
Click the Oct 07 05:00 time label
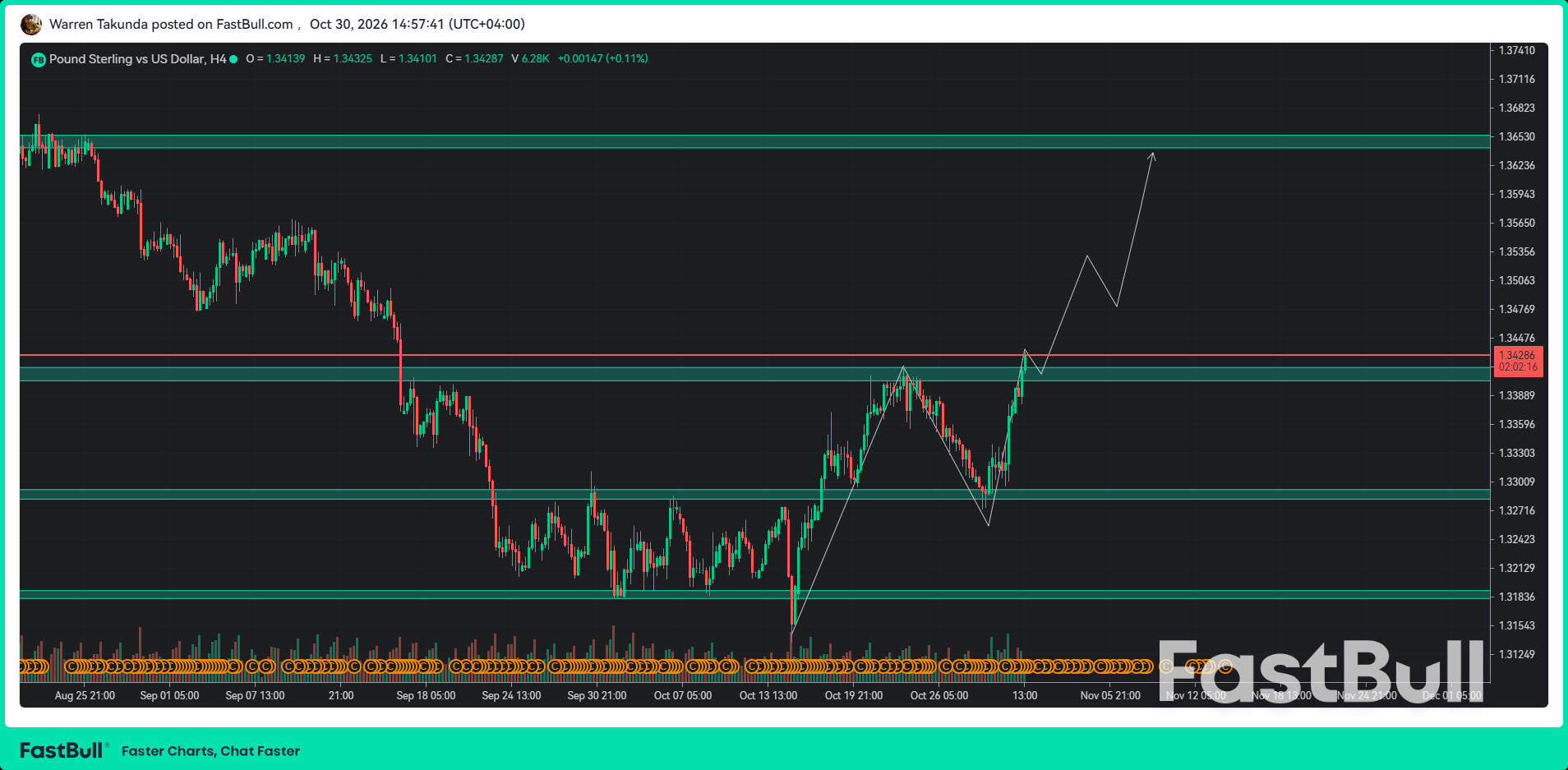point(683,695)
